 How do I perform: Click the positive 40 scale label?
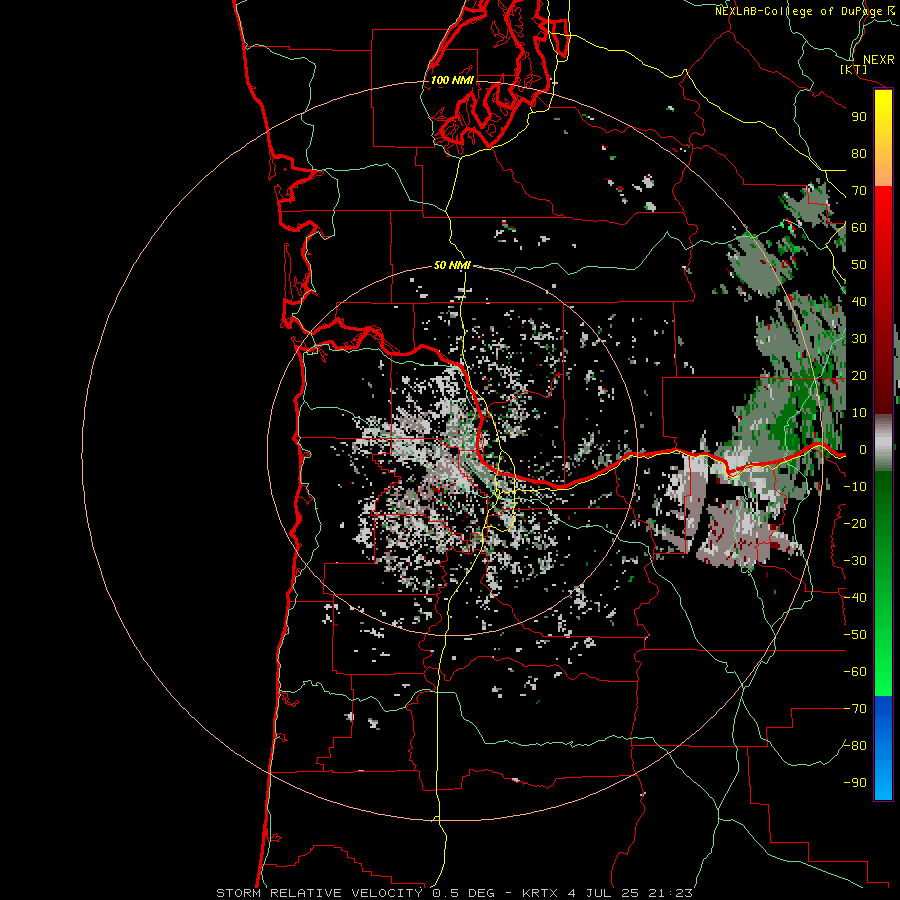pos(859,301)
